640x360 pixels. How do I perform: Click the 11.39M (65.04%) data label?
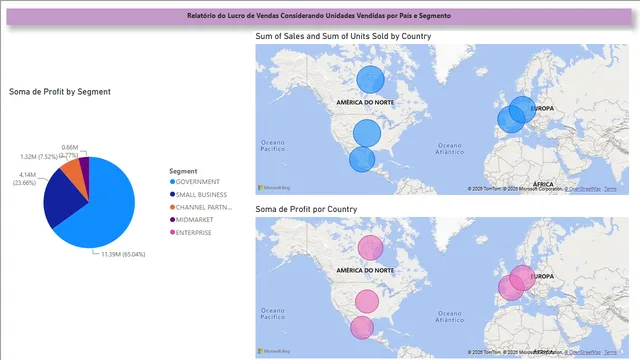click(123, 254)
